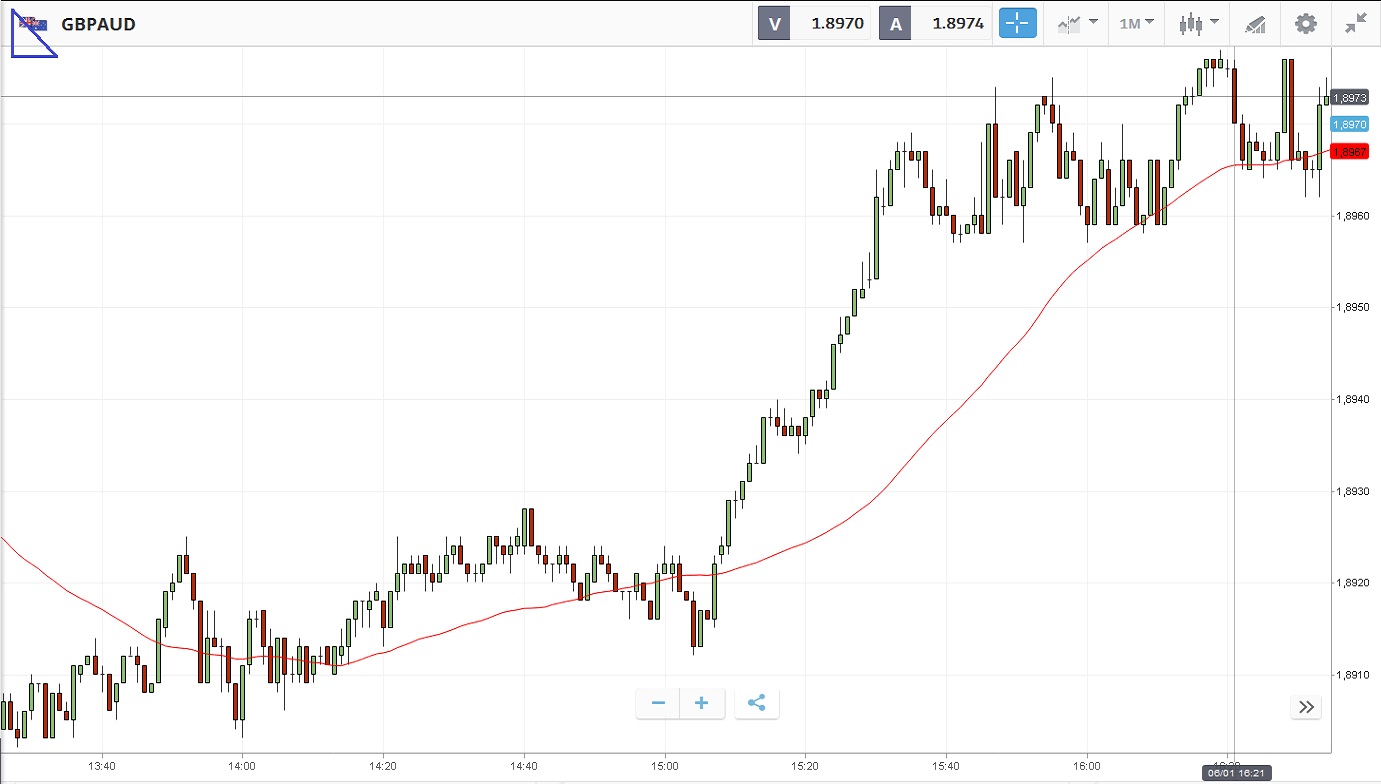Zoom out the chart with minus
1381x784 pixels.
pyautogui.click(x=658, y=704)
